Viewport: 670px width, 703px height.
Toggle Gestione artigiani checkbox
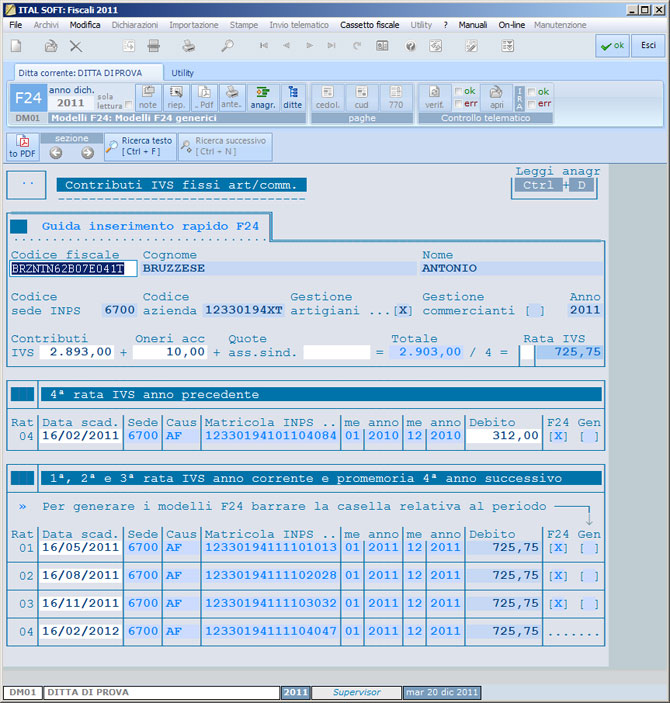point(403,311)
